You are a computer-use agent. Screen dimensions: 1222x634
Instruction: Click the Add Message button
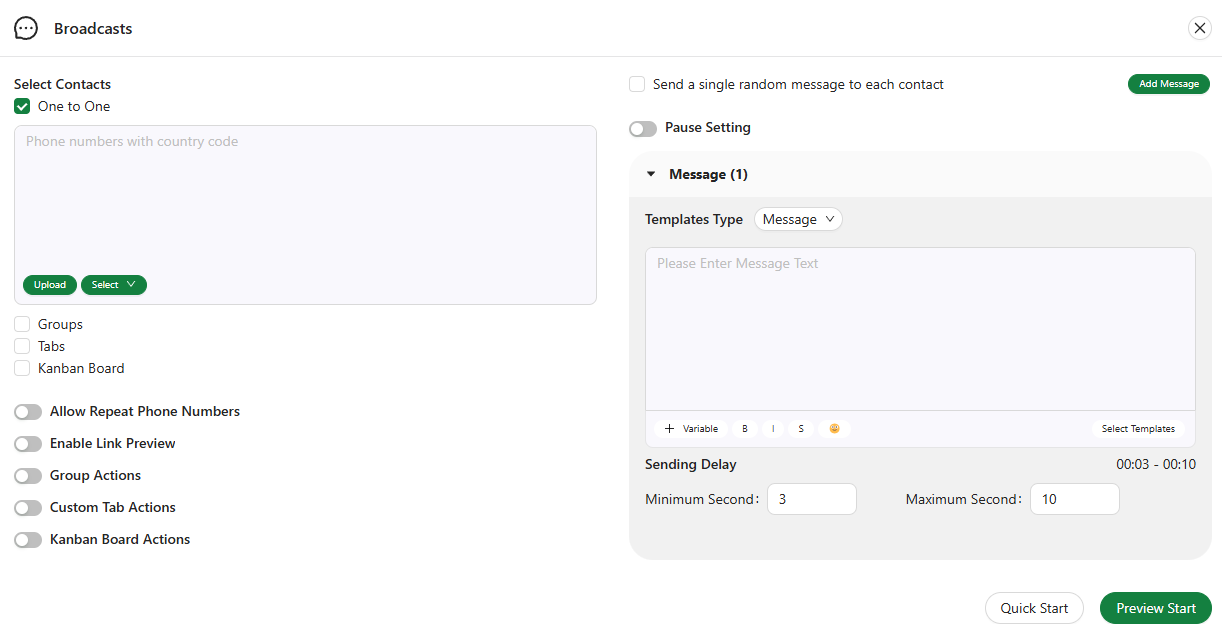coord(1168,84)
